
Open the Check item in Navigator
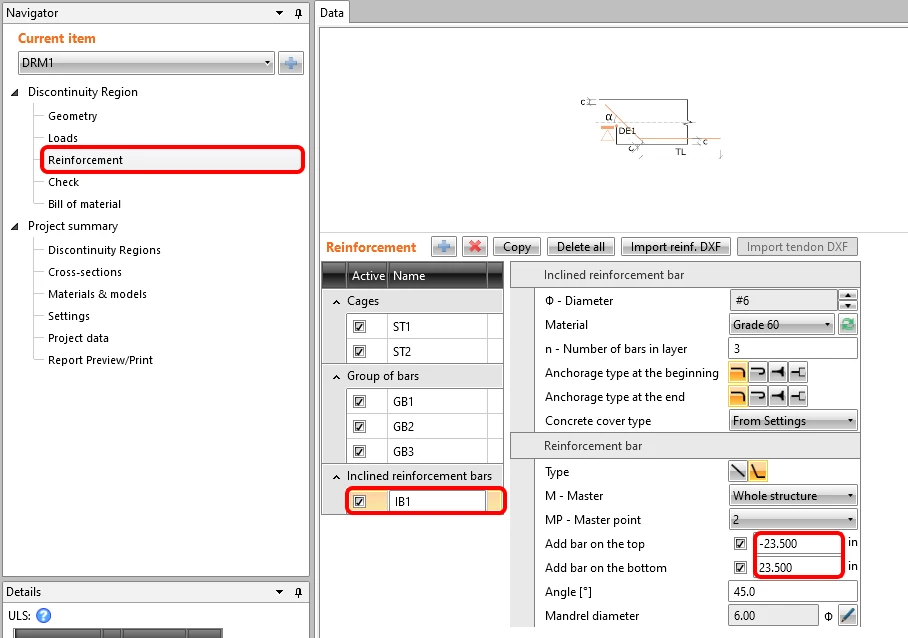pos(63,182)
